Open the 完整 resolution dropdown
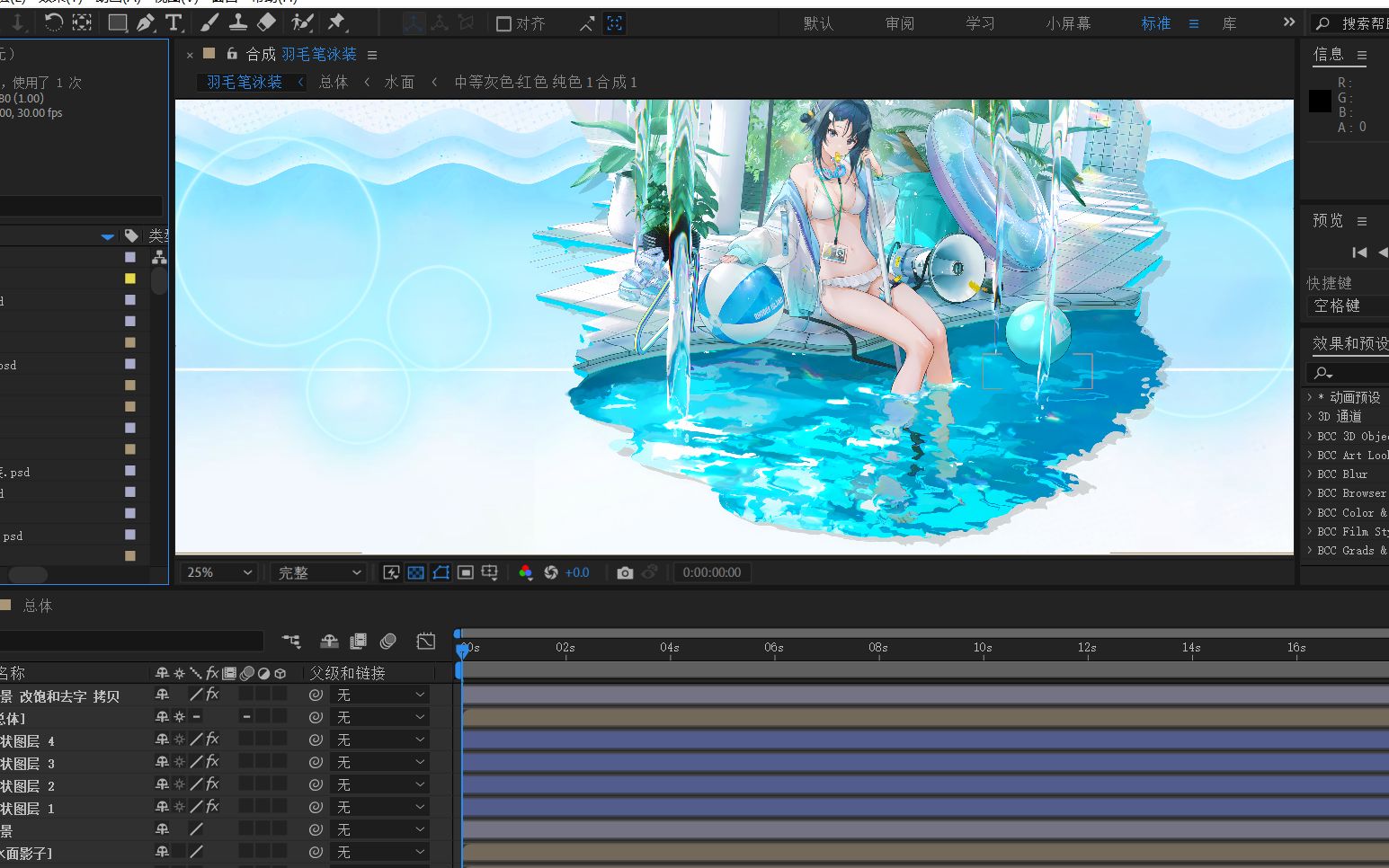1389x868 pixels. coord(319,572)
